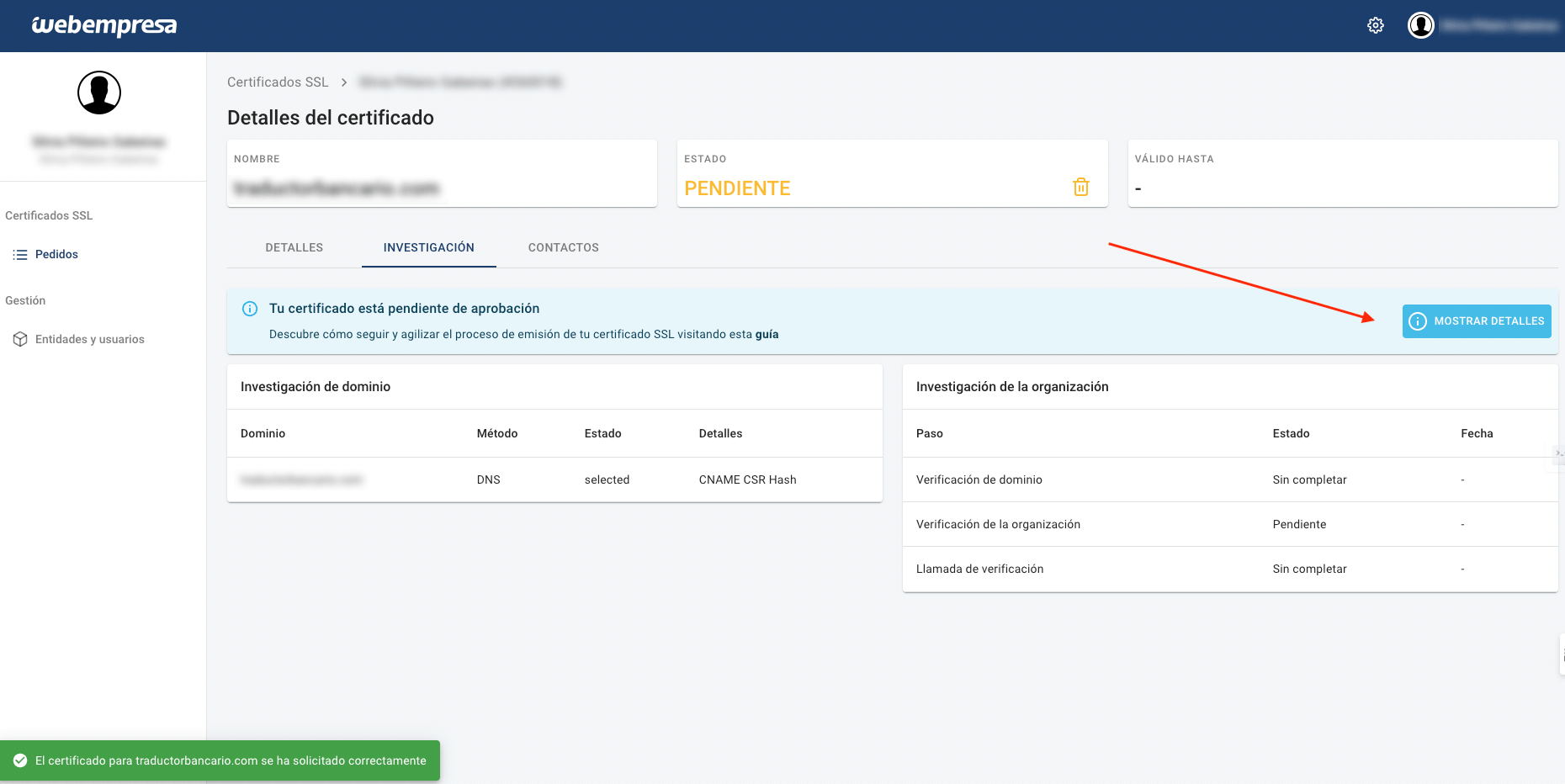Switch to the Contactos tab

click(564, 247)
